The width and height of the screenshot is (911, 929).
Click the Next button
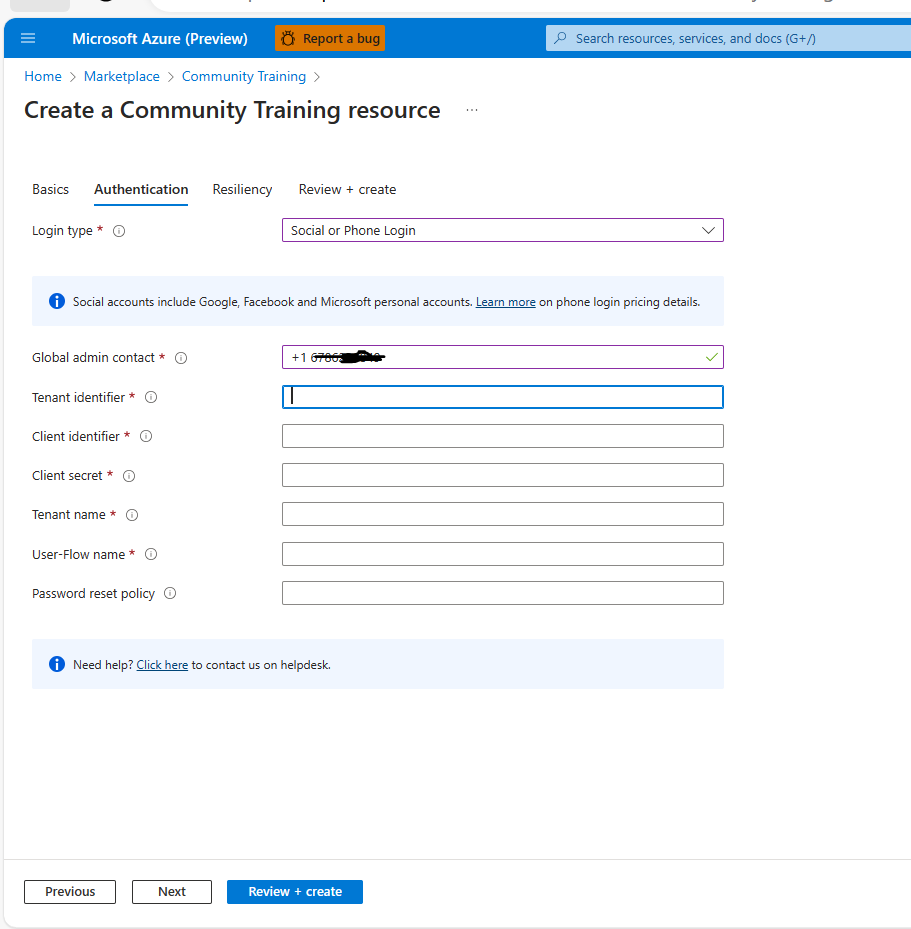point(172,892)
